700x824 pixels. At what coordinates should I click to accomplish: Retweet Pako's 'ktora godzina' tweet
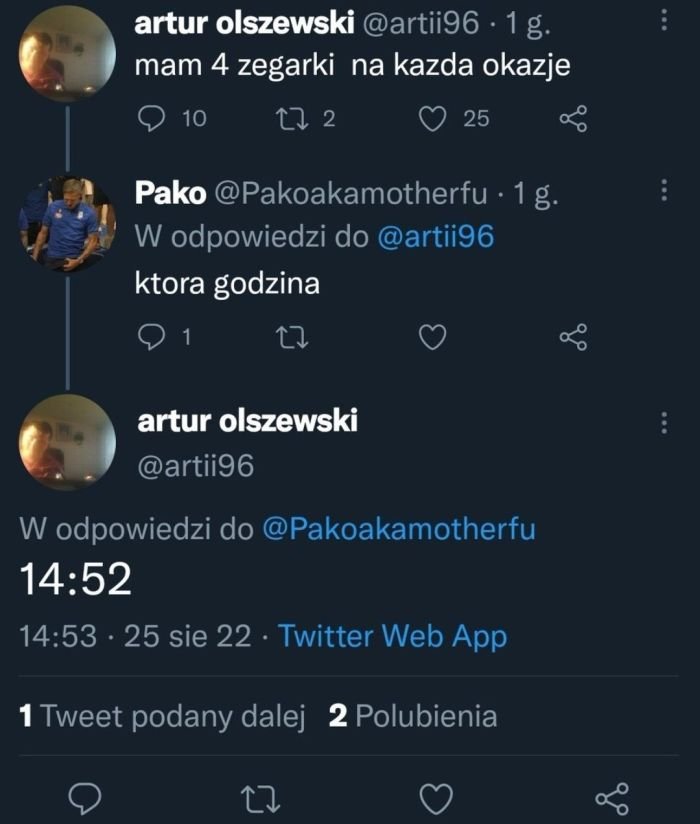coord(290,339)
